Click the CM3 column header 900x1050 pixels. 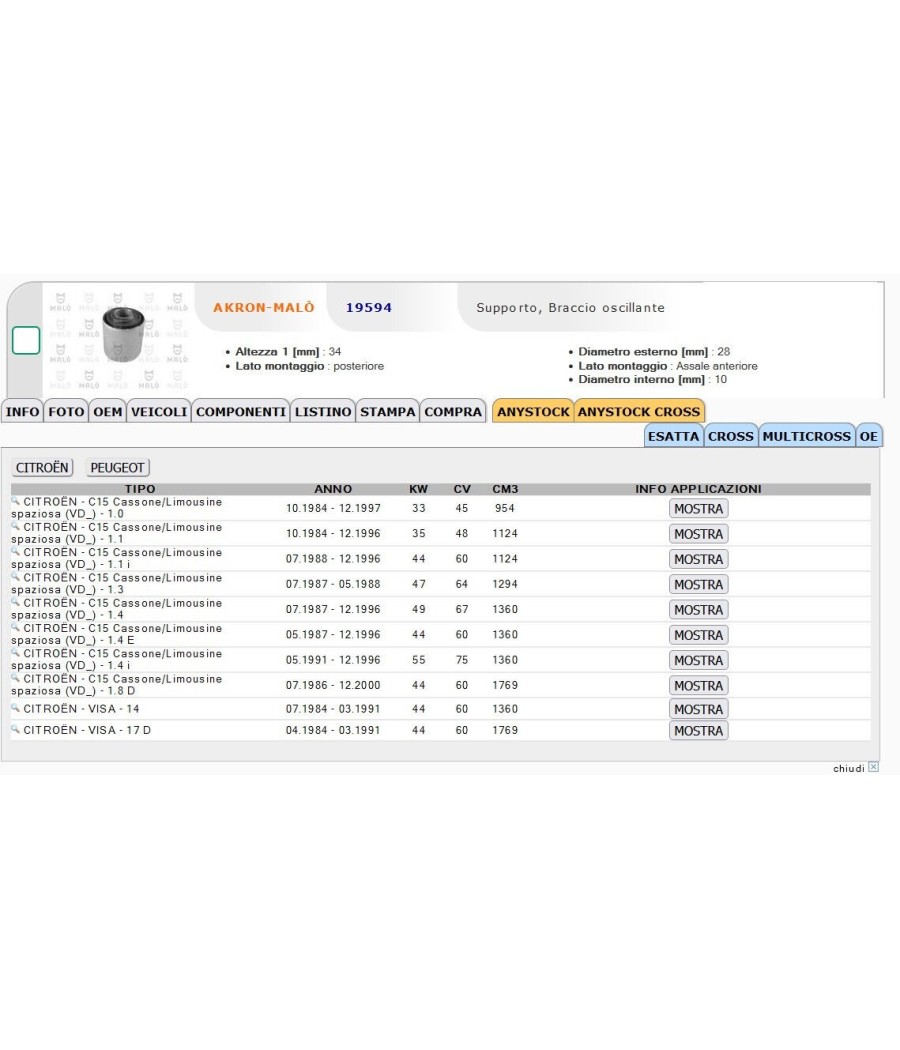click(x=505, y=489)
